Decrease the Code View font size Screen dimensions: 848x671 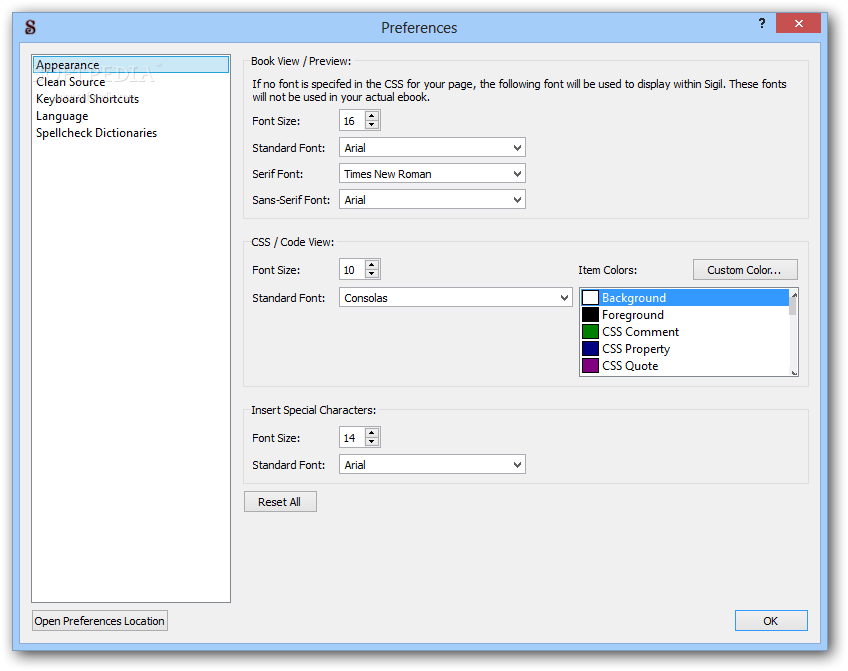[x=372, y=274]
